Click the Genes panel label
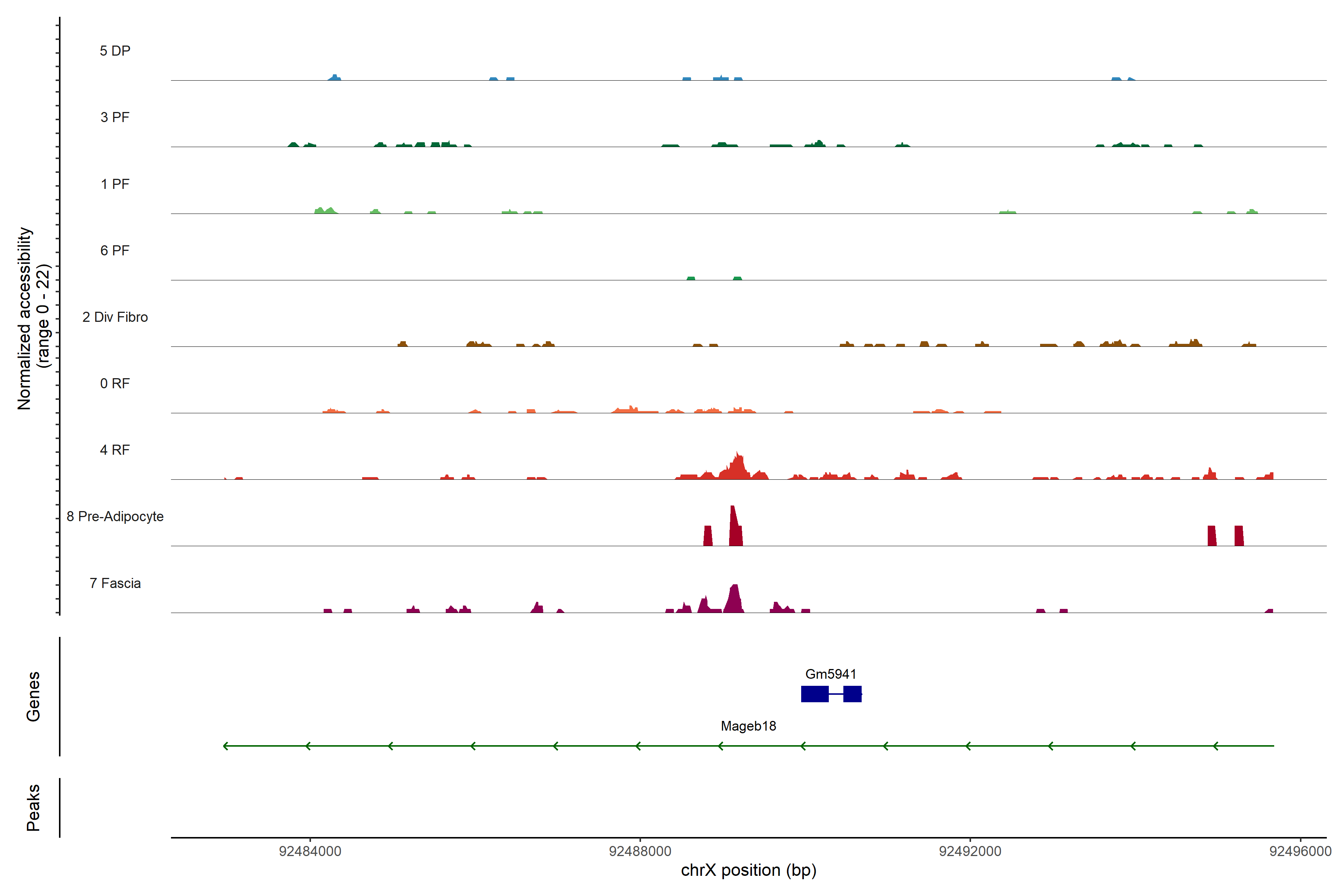 click(x=33, y=696)
